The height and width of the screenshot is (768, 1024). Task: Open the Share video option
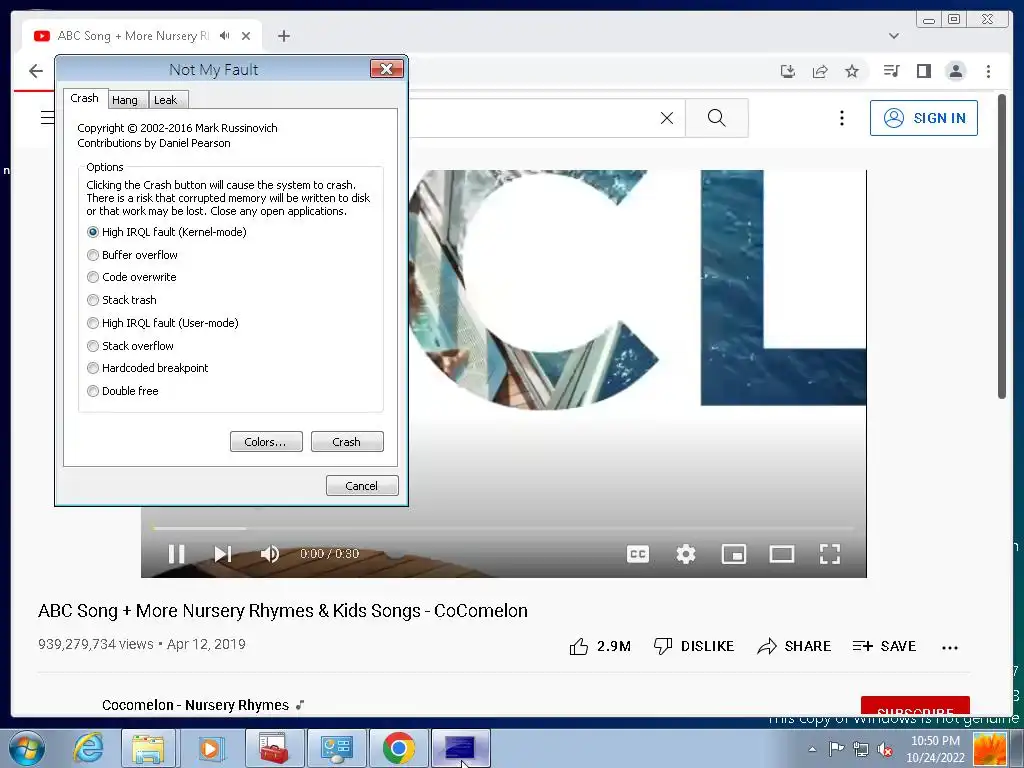pyautogui.click(x=793, y=647)
